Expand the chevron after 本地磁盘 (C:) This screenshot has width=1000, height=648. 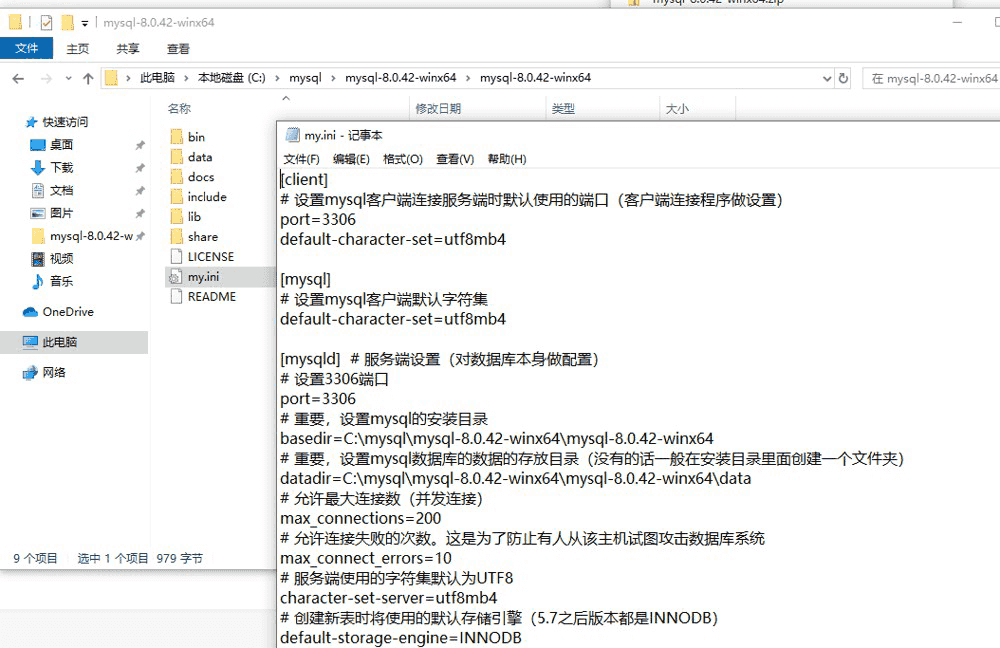(277, 78)
